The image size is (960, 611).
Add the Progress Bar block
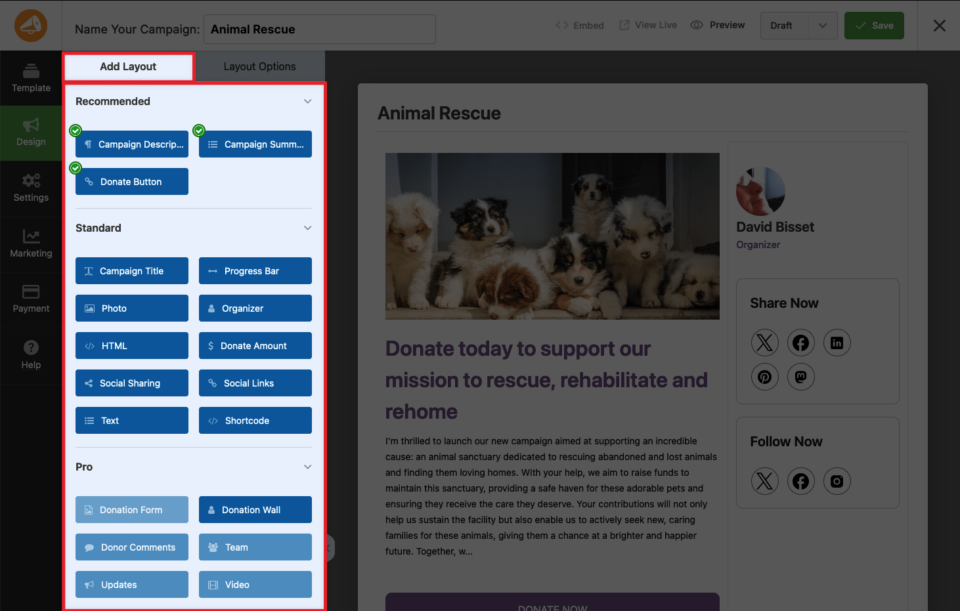(255, 271)
